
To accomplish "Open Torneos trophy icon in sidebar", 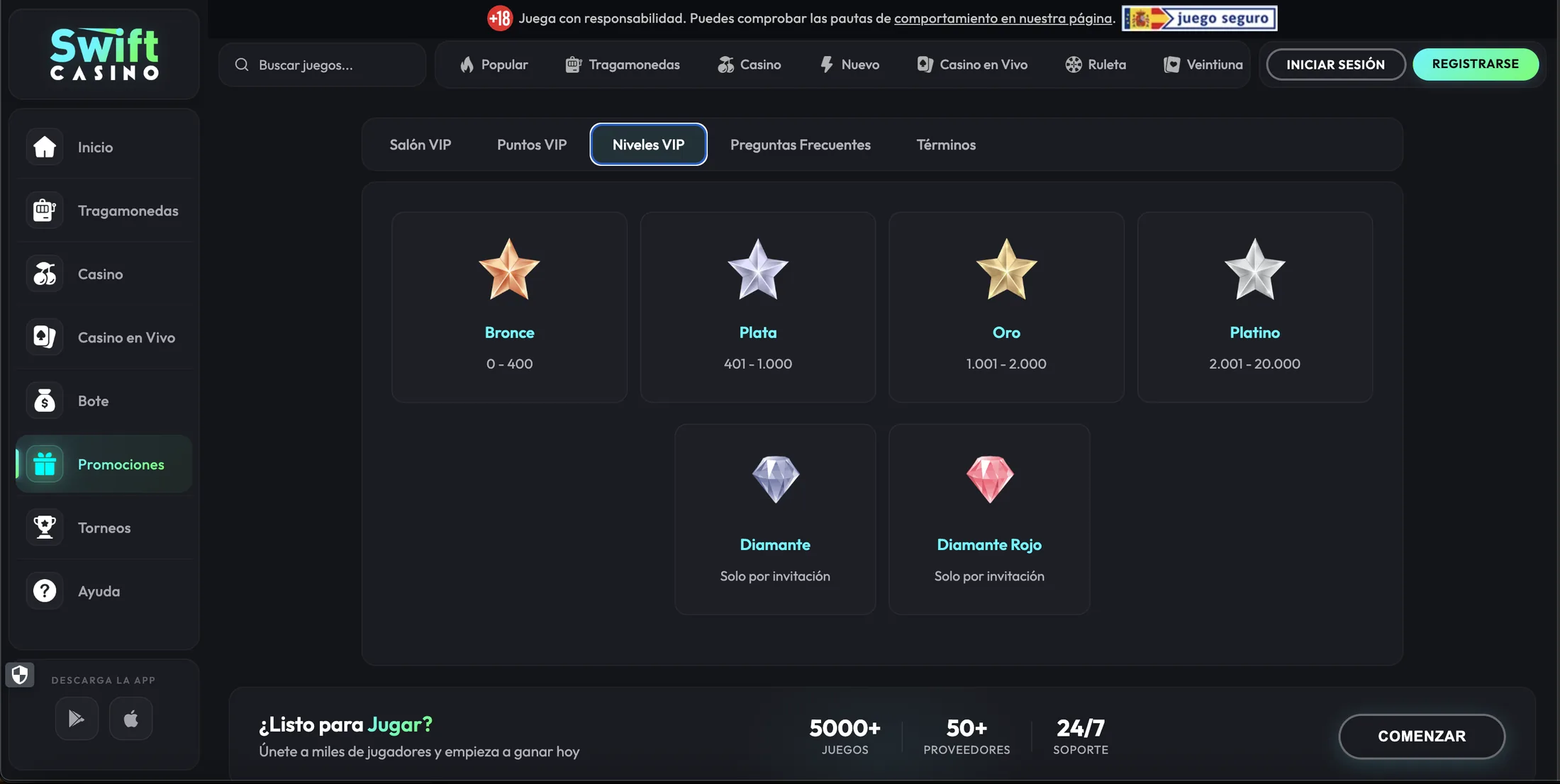I will click(x=45, y=527).
